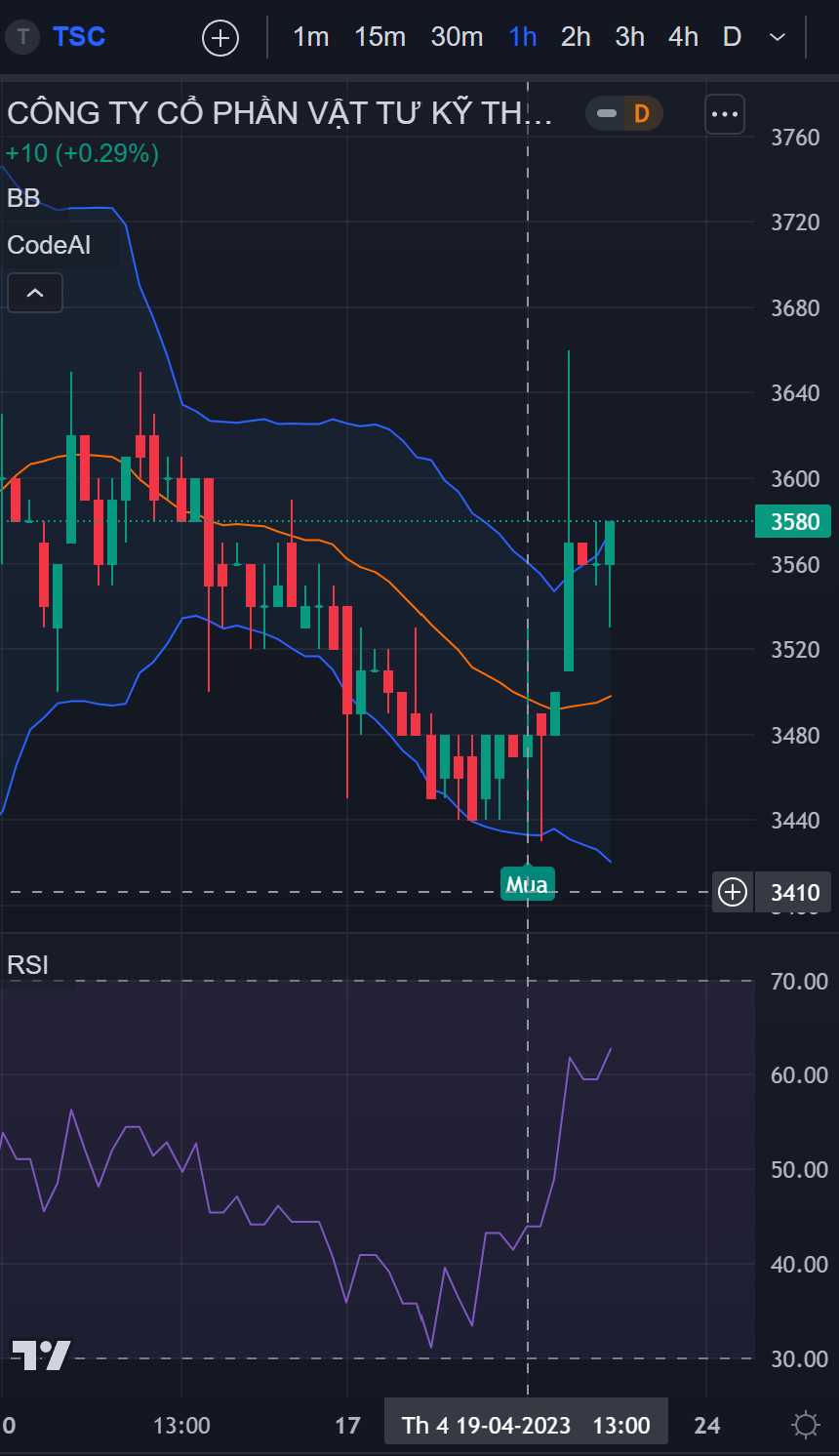
Task: Choose the 3h timeframe
Action: (x=629, y=37)
